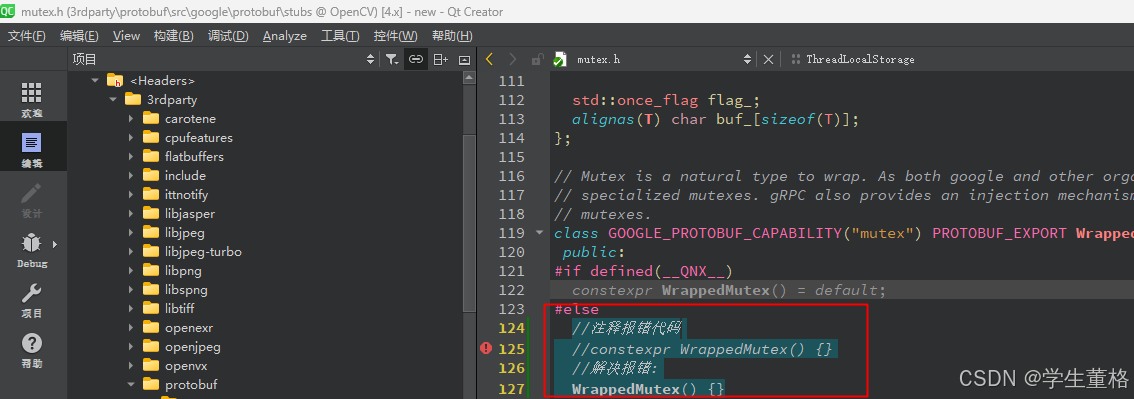Select the openexr folder
The width and height of the screenshot is (1134, 399).
[188, 327]
